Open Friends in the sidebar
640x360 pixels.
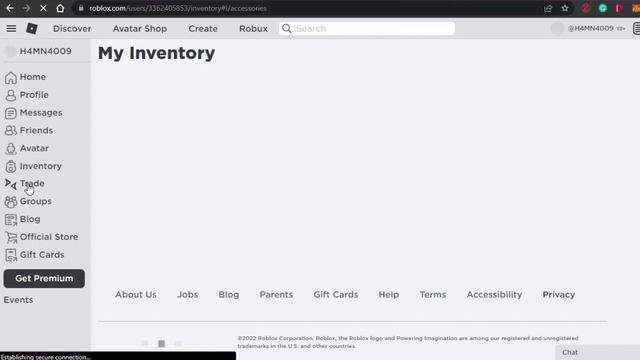click(x=36, y=130)
